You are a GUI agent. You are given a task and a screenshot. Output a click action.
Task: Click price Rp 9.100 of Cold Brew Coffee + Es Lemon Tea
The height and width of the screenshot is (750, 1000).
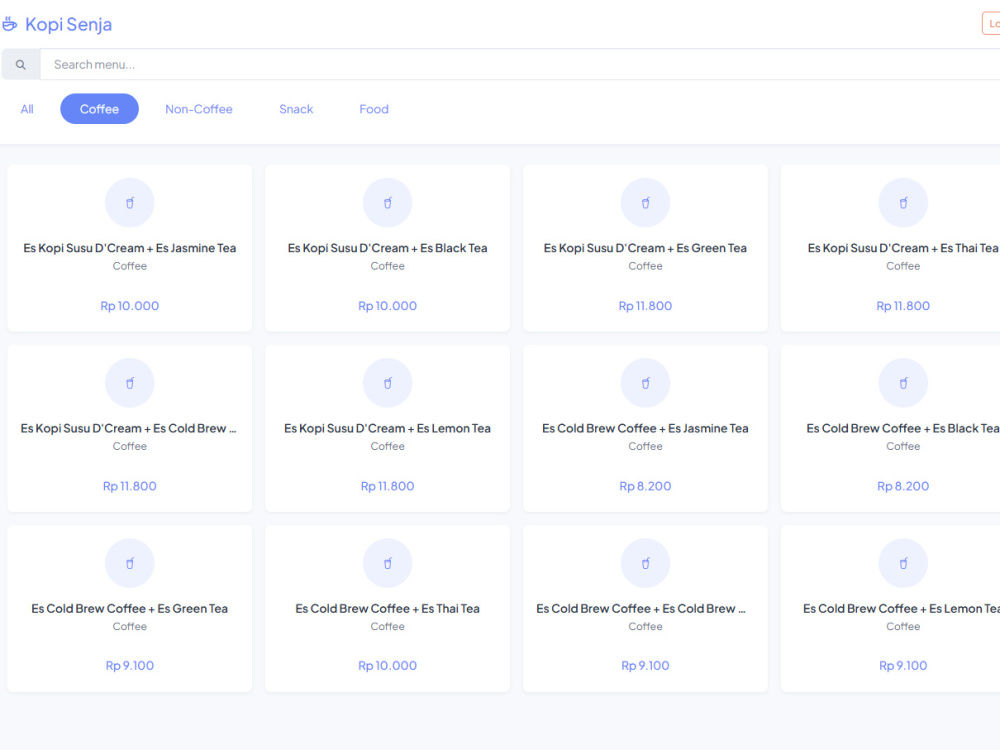903,665
